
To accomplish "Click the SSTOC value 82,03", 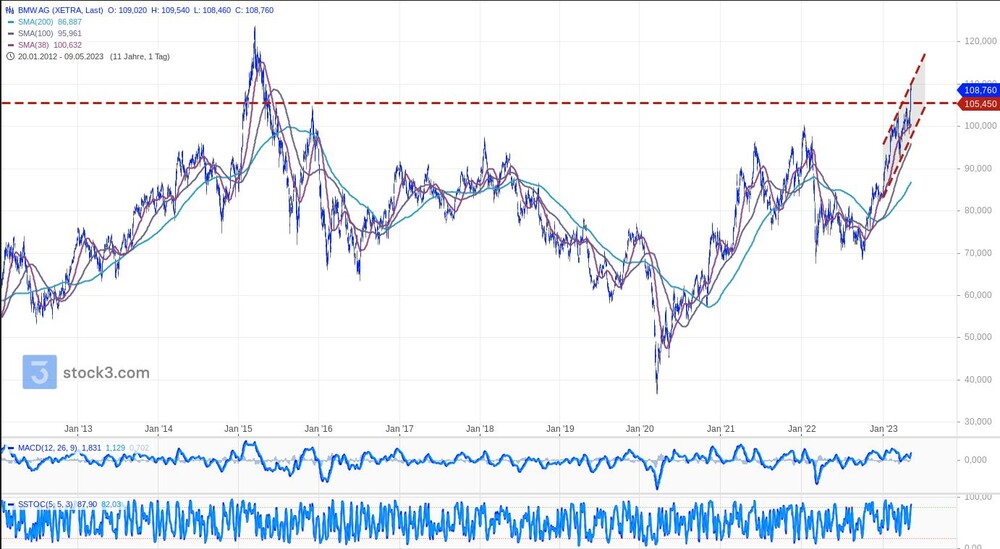I will coord(112,504).
